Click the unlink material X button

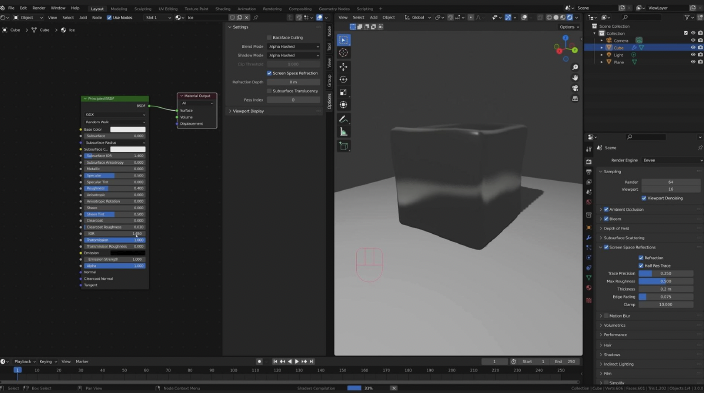(x=246, y=18)
